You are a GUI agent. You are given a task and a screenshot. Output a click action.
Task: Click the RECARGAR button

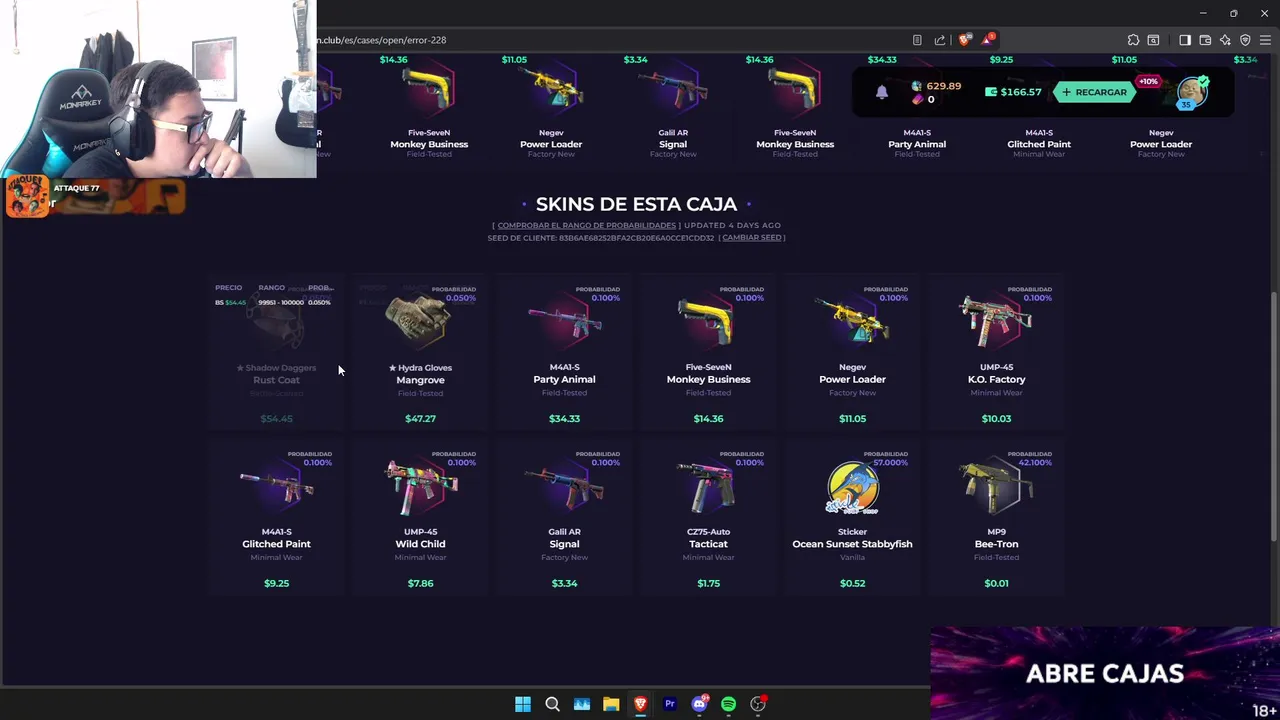[x=1094, y=92]
